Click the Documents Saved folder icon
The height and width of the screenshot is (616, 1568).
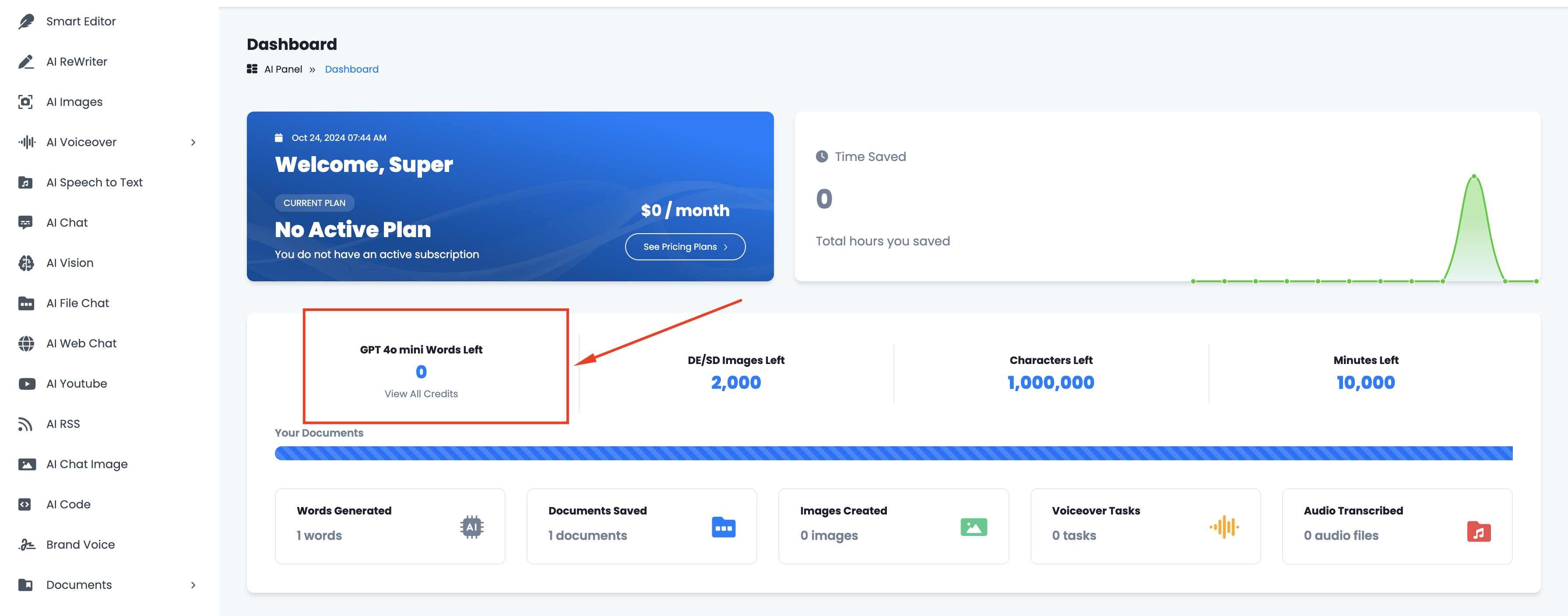(723, 527)
